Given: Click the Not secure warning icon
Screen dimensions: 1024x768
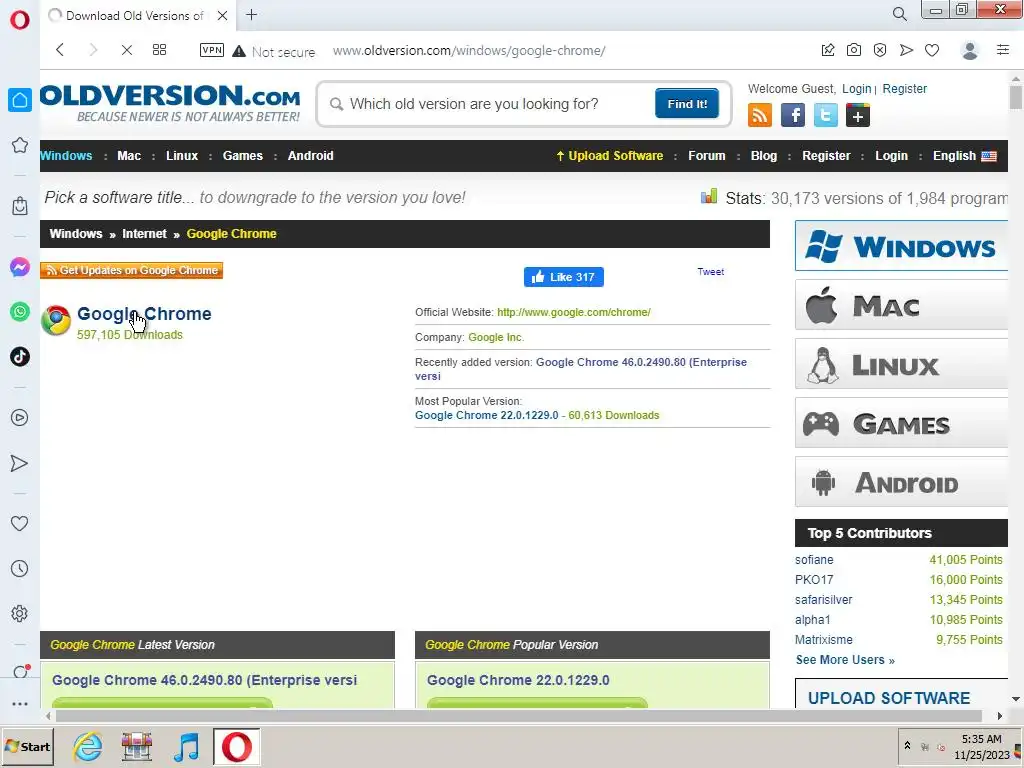Looking at the screenshot, I should tap(239, 51).
